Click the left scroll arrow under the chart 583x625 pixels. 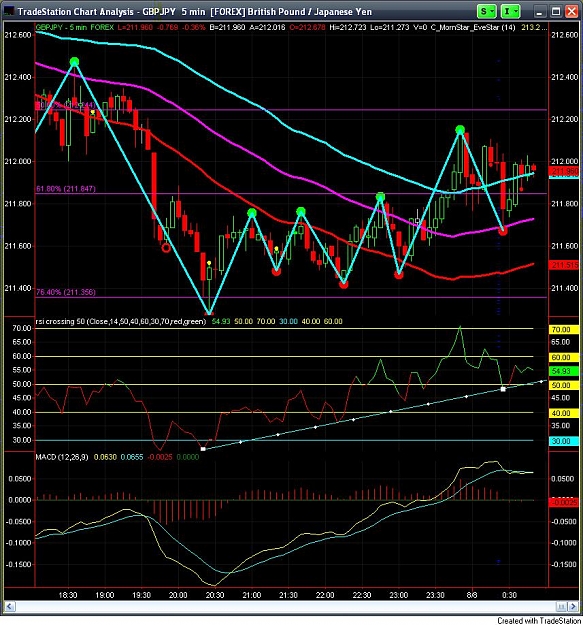click(10, 607)
